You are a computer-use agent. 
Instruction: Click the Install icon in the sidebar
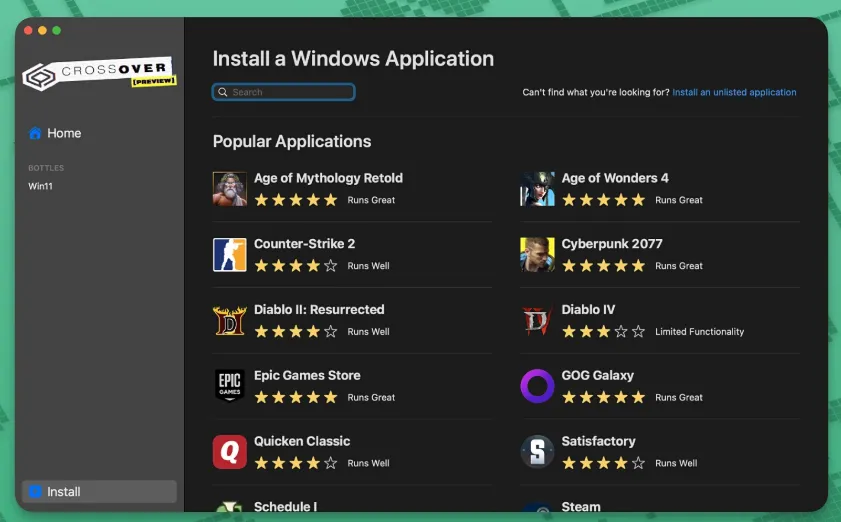(x=35, y=491)
